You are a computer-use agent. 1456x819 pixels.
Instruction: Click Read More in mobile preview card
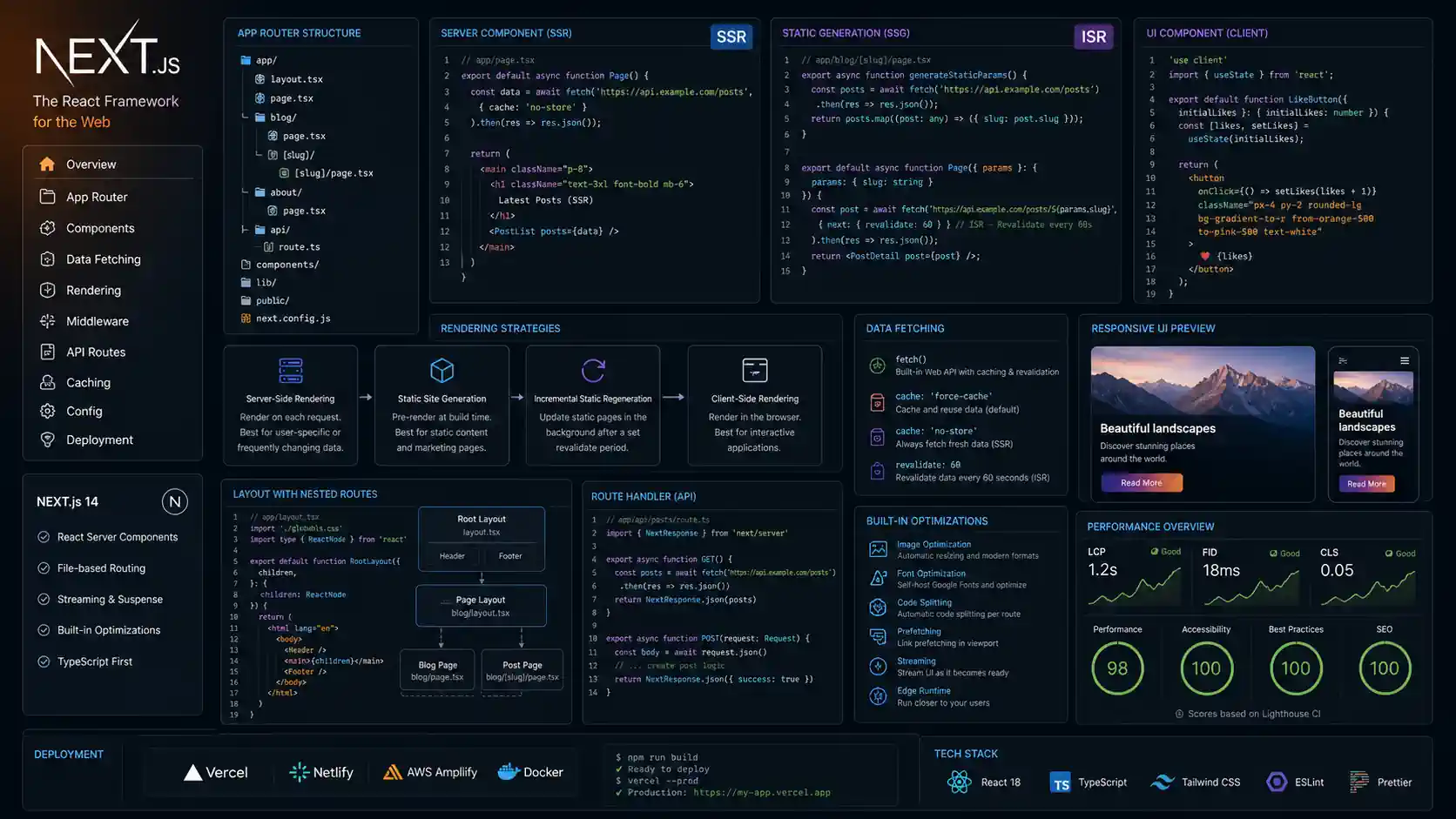point(1366,484)
